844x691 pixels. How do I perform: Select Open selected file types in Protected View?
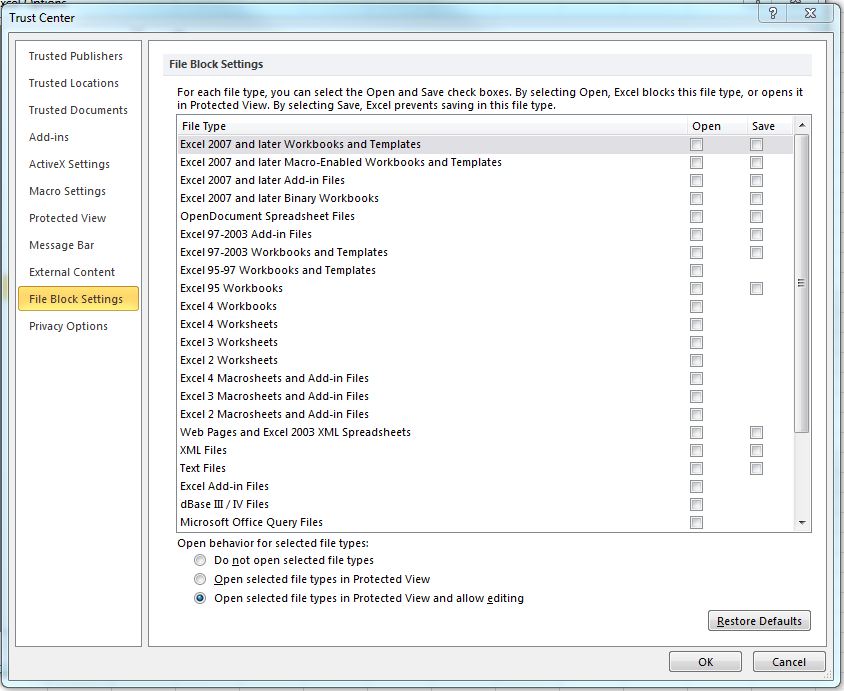click(x=200, y=579)
